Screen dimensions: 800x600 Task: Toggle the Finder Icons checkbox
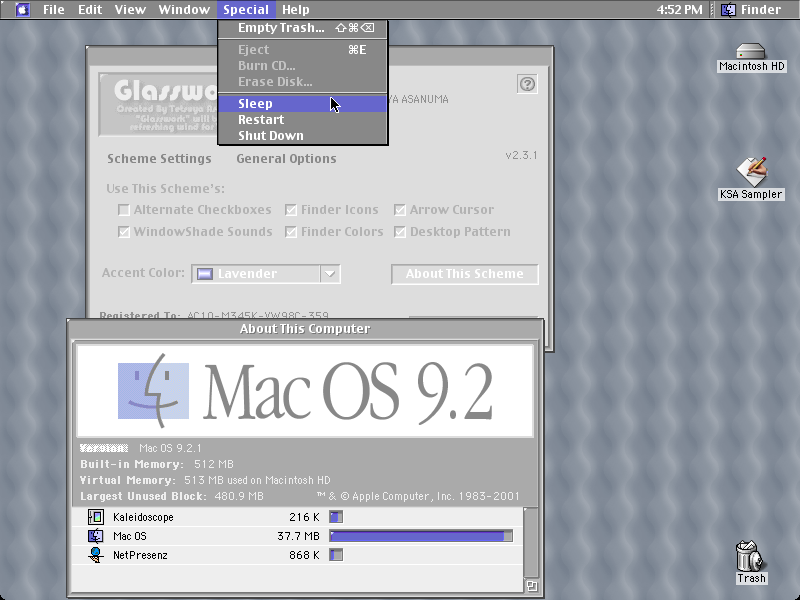[291, 210]
